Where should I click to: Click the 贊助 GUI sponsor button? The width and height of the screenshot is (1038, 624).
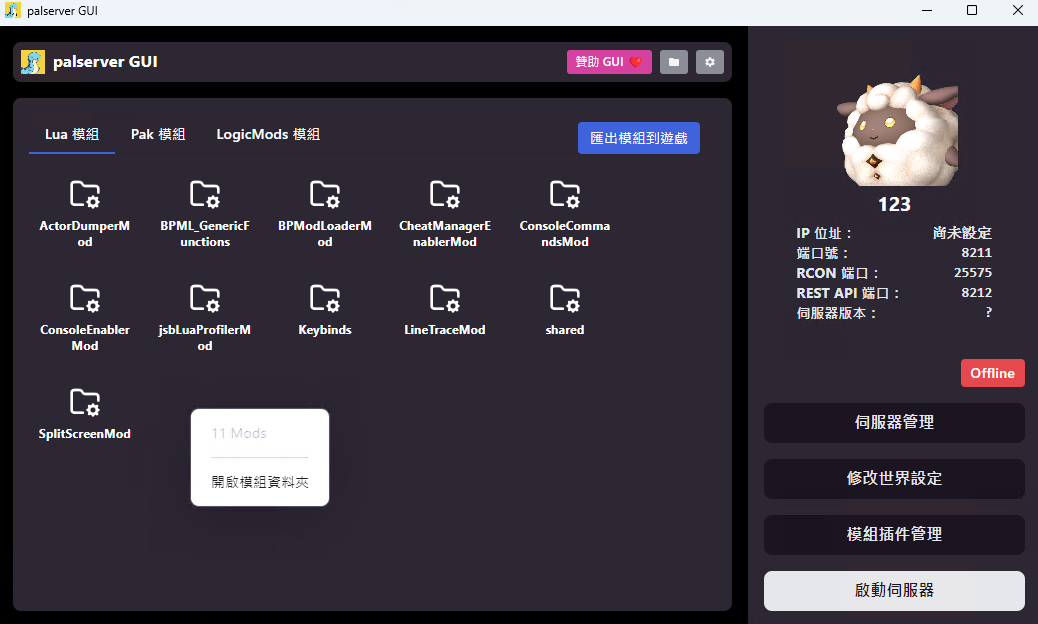(x=609, y=62)
